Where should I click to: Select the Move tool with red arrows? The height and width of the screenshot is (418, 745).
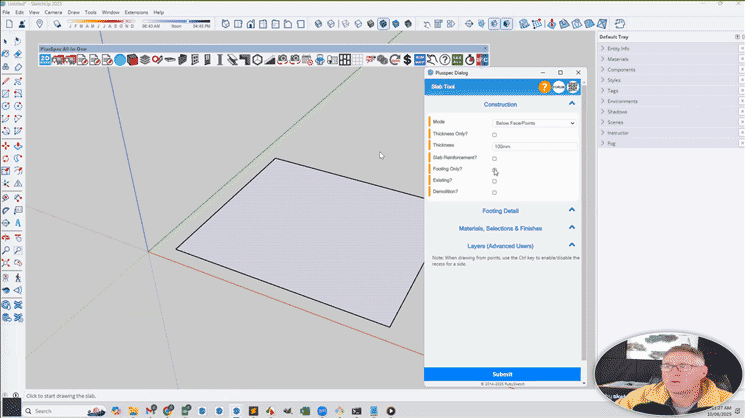(6, 146)
